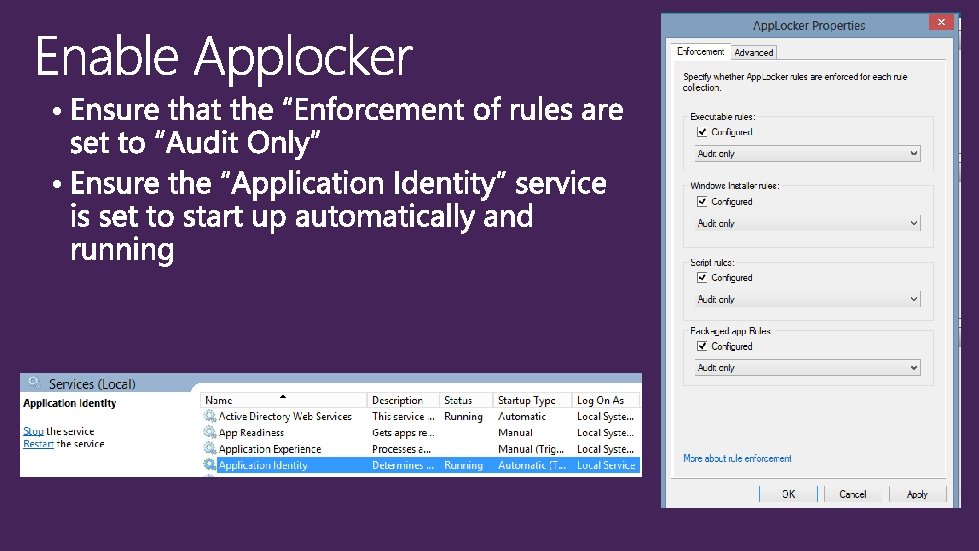Select the App Readiness service row
This screenshot has height=551, width=979.
coord(420,432)
